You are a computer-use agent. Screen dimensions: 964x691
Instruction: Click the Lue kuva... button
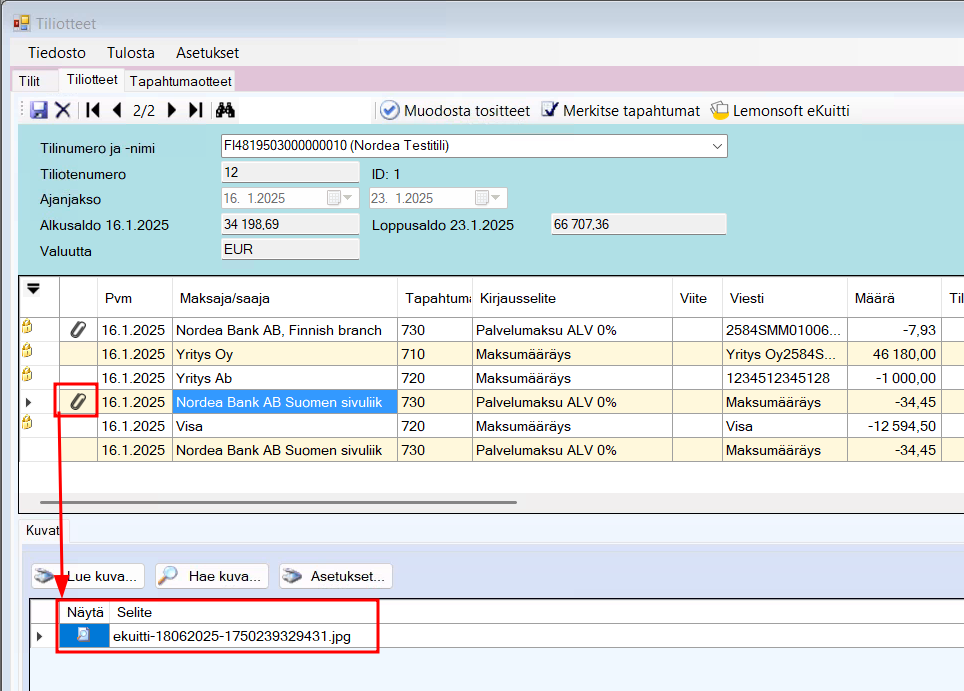89,576
